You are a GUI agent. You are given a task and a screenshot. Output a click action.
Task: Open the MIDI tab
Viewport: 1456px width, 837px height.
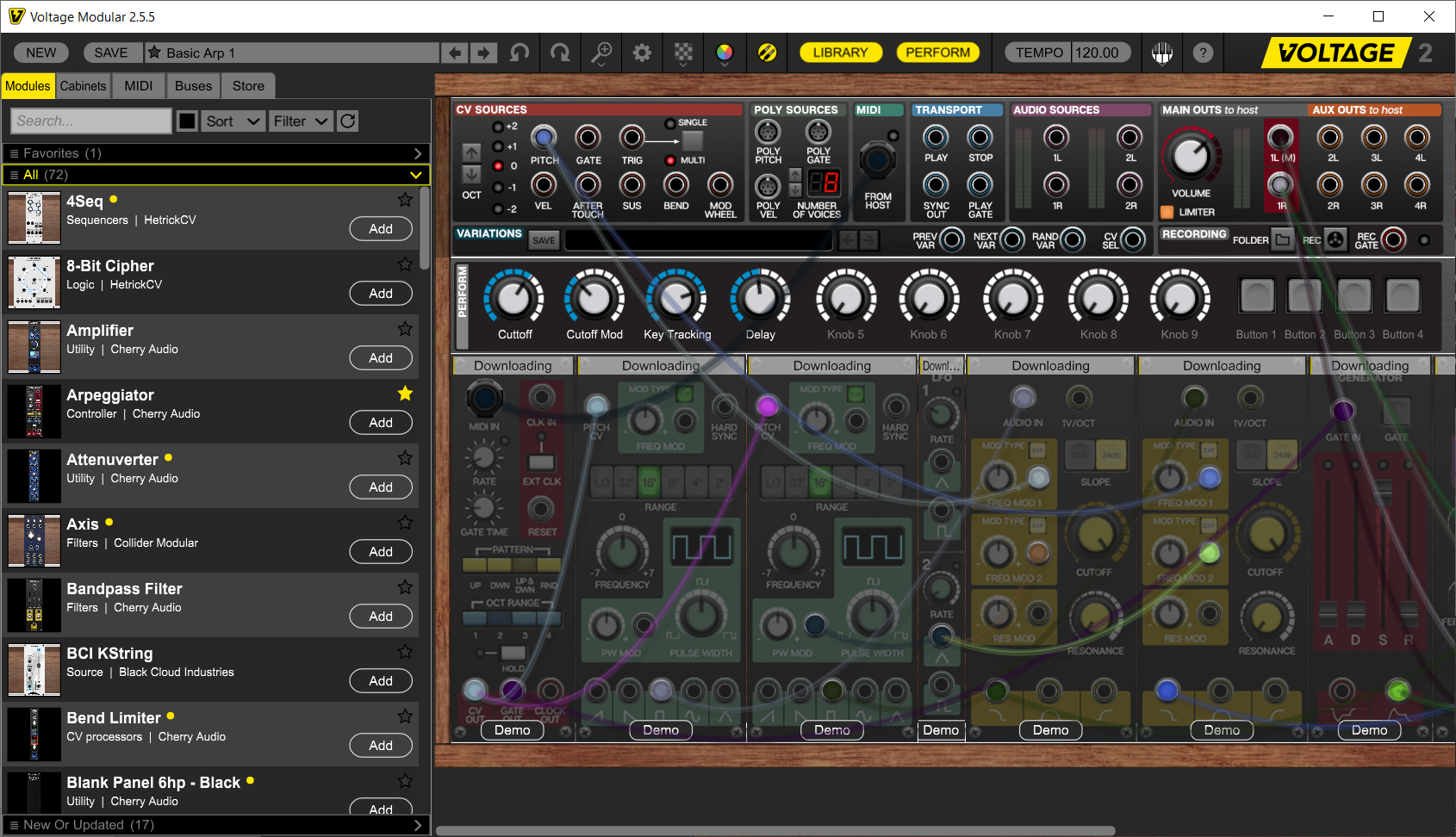tap(139, 86)
